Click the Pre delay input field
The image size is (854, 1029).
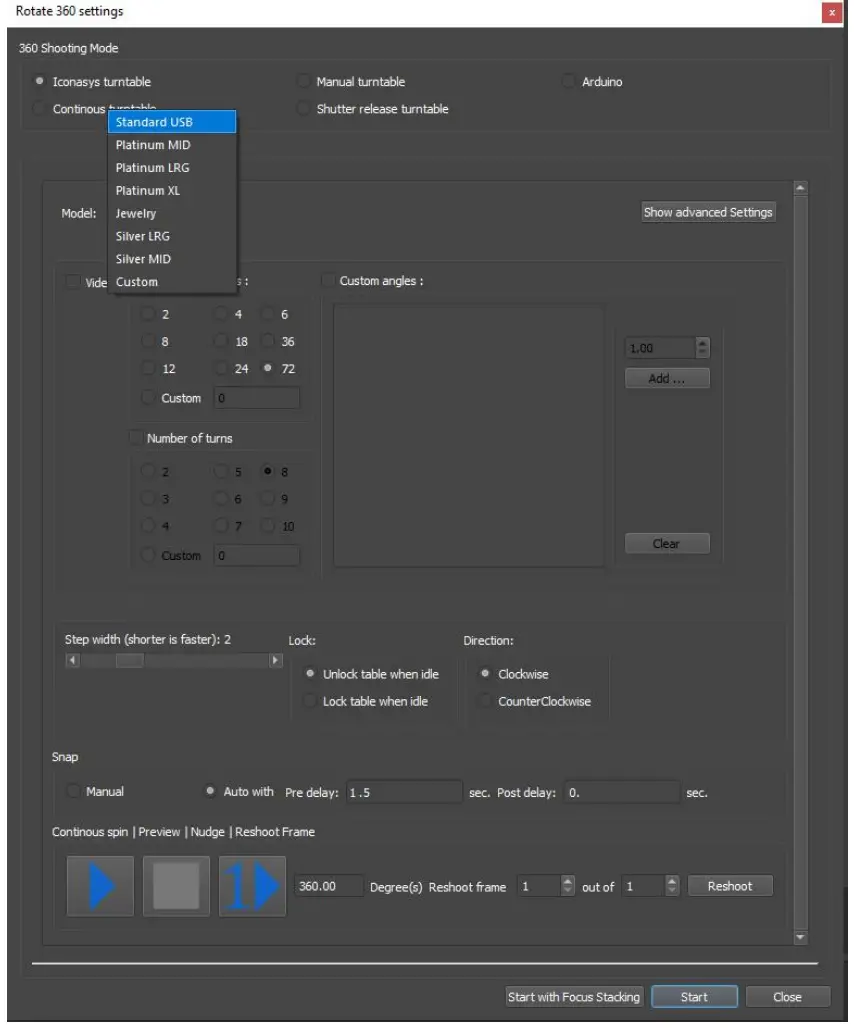tap(404, 792)
